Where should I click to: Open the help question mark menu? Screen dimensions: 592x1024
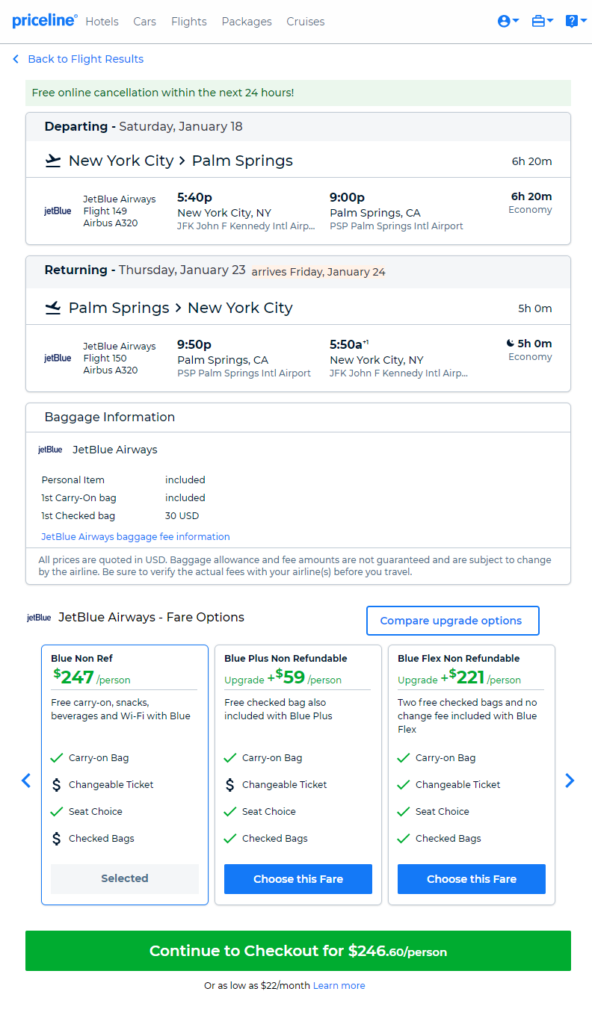(576, 22)
